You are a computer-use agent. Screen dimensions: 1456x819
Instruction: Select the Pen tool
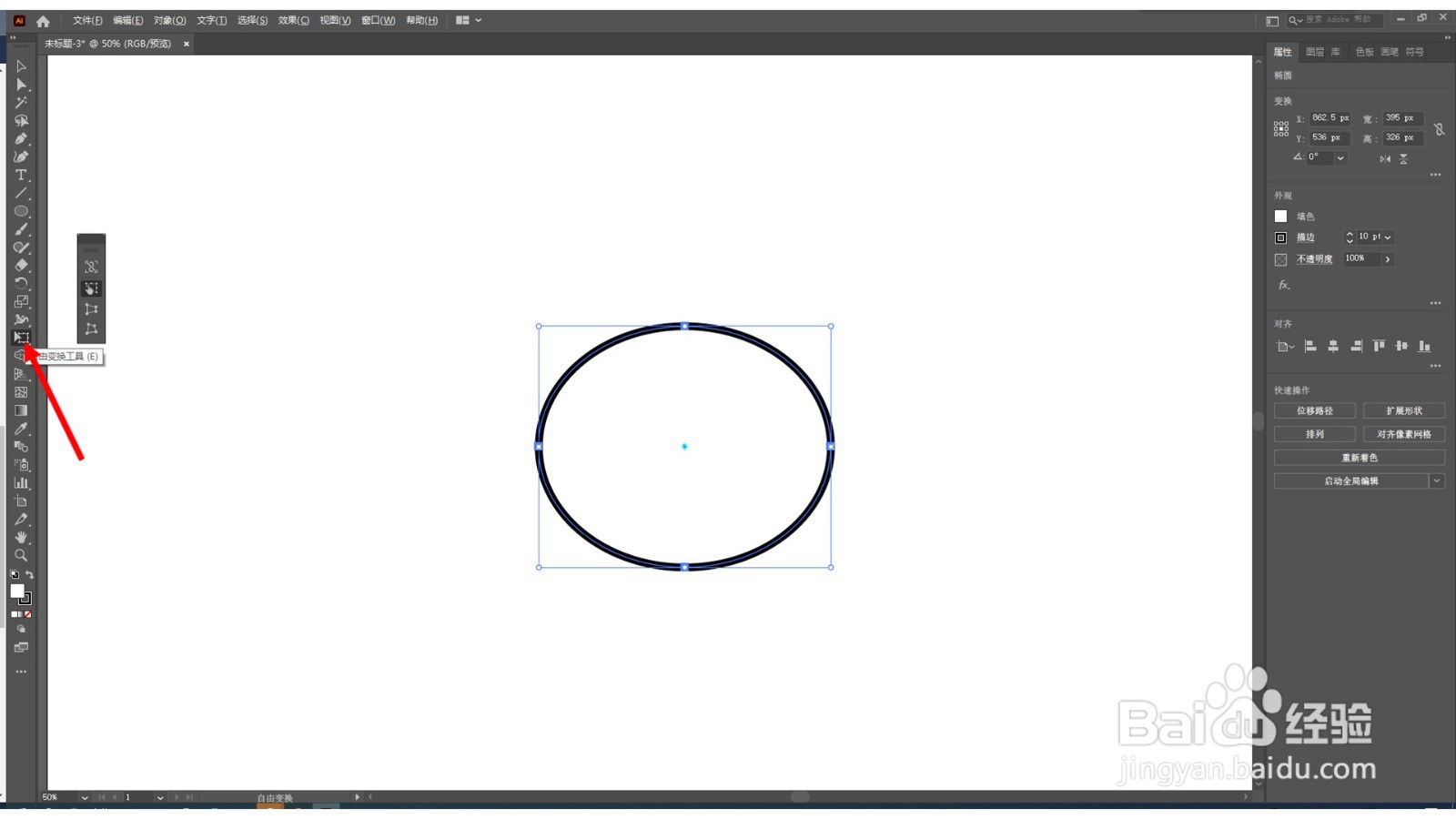[21, 139]
